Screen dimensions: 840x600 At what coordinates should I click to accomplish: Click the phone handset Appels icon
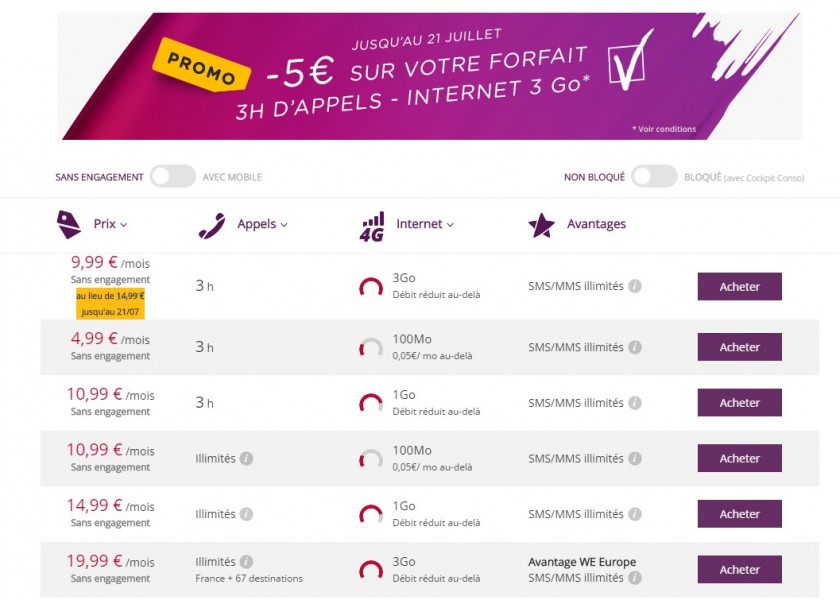[x=211, y=225]
